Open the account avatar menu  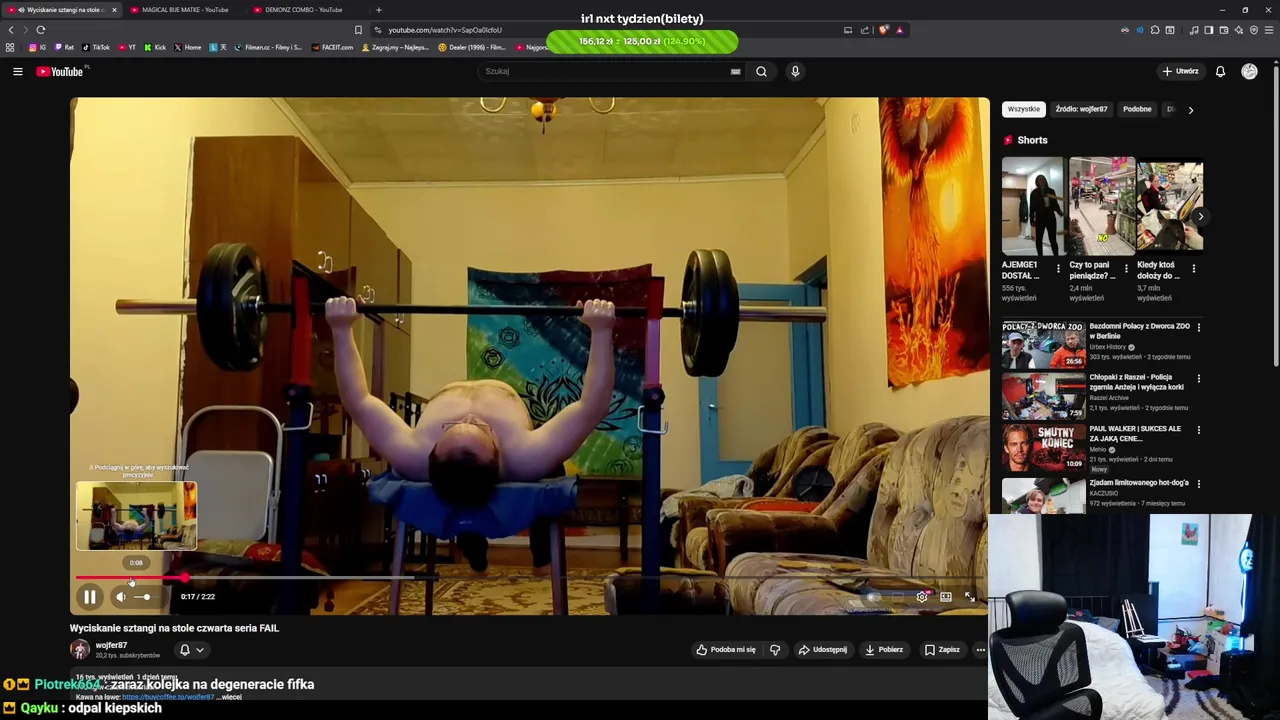tap(1249, 71)
